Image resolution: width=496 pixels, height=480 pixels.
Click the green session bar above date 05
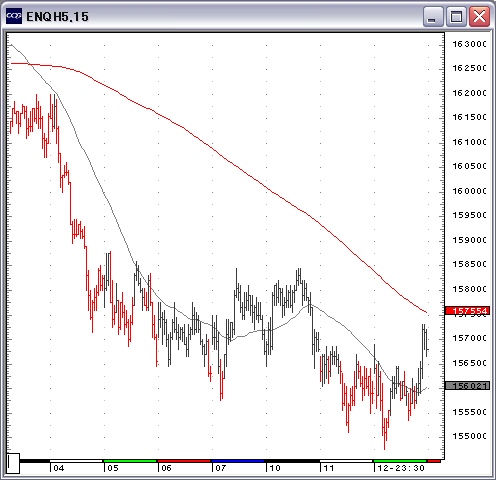(x=130, y=461)
